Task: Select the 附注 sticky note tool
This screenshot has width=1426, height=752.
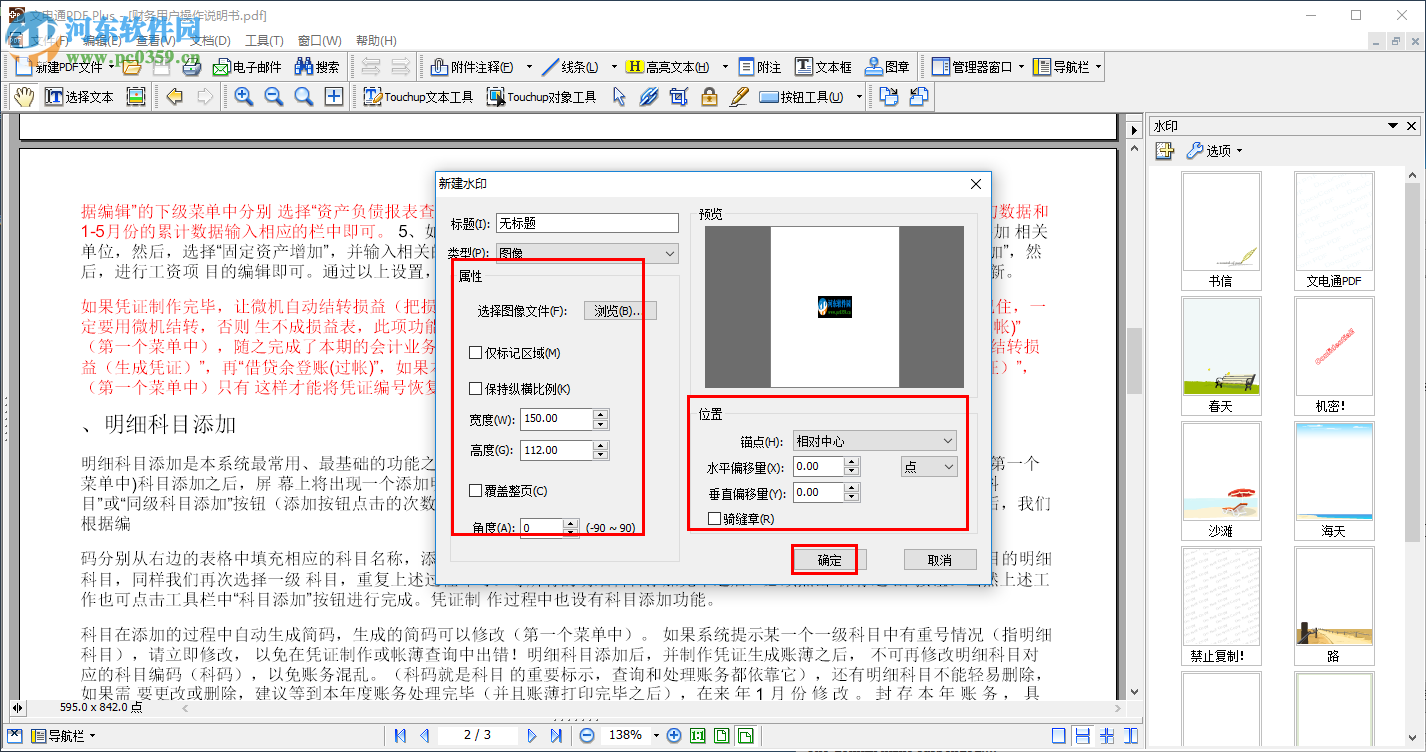Action: 761,67
